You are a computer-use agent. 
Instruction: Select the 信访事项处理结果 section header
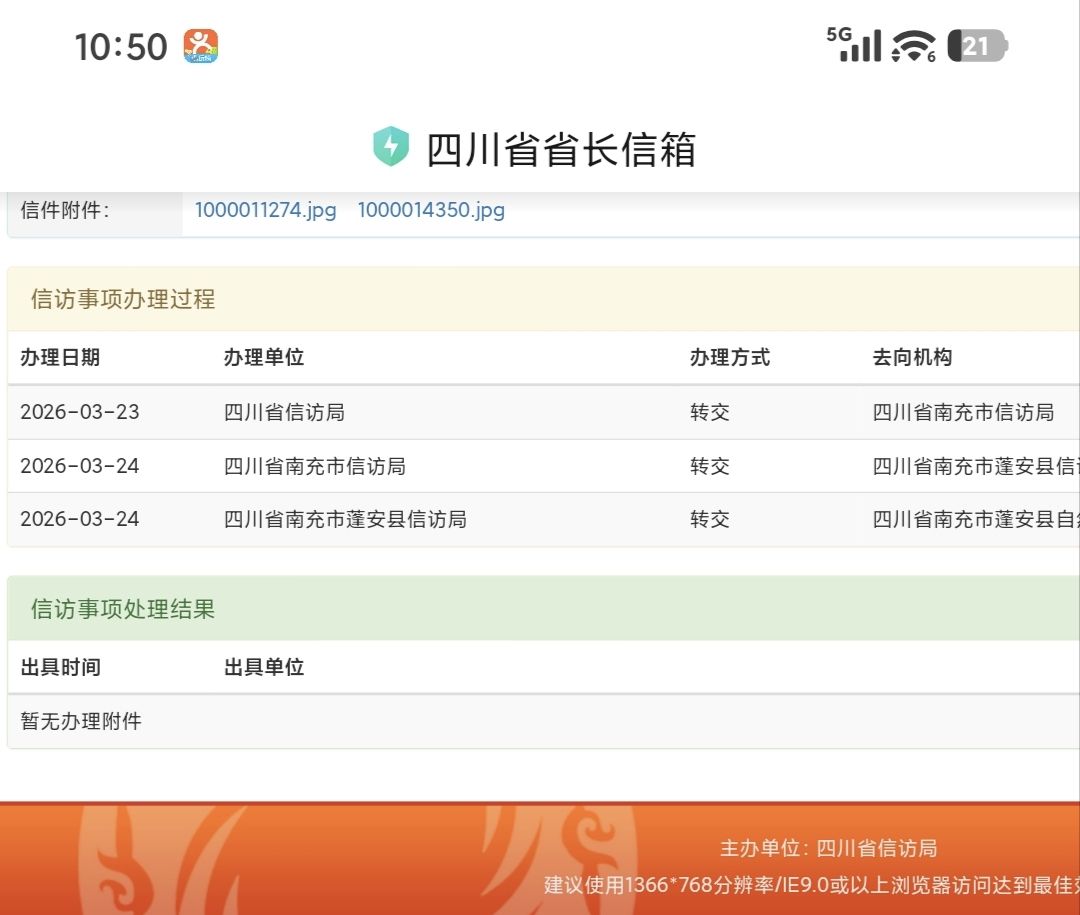(x=123, y=609)
